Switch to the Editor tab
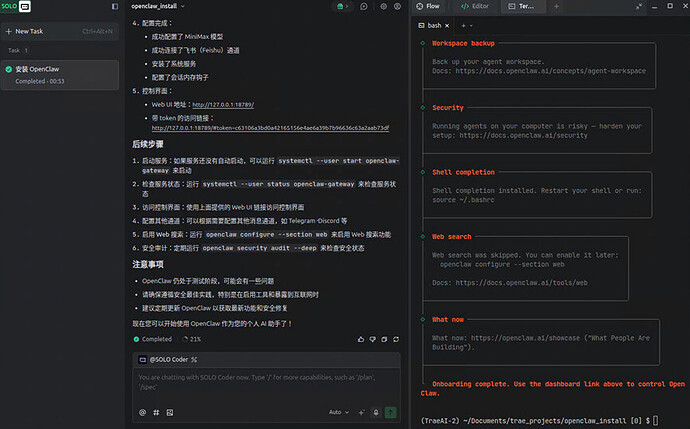The width and height of the screenshot is (690, 429). coord(475,6)
